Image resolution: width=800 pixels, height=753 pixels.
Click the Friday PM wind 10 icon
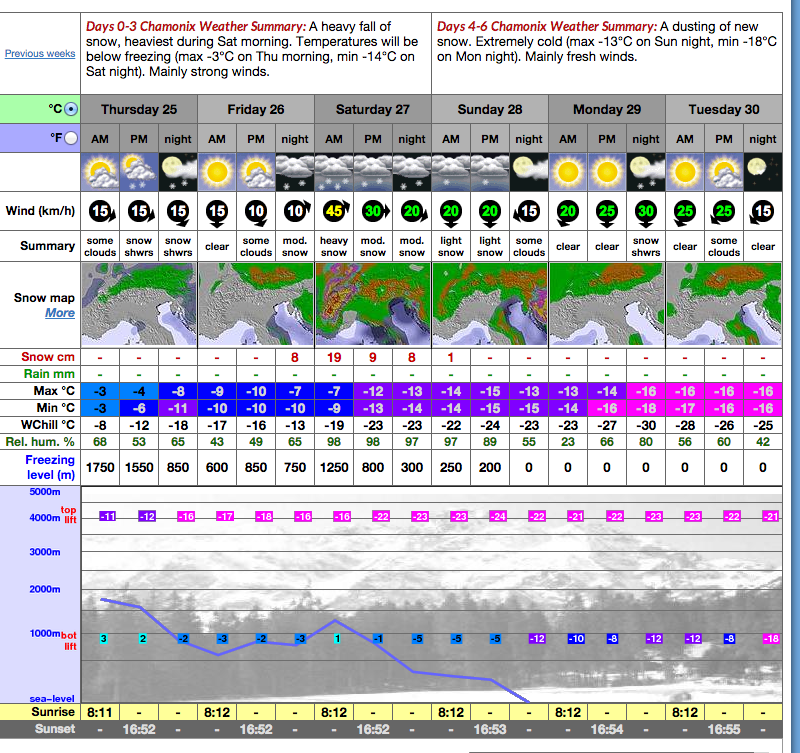coord(256,212)
